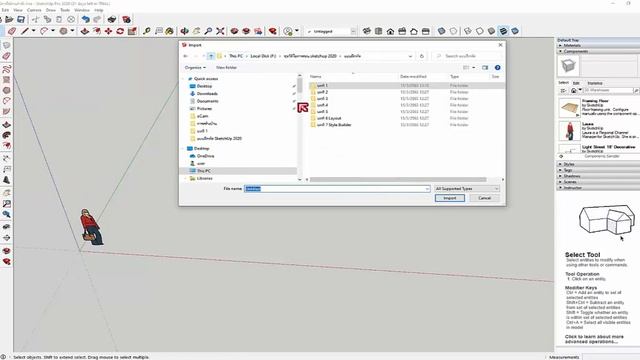
Task: Enable Shaded face style
Action: (x=491, y=31)
